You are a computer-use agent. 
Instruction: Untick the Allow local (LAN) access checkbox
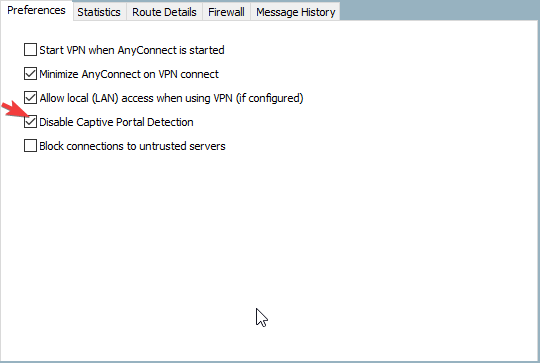[x=30, y=98]
